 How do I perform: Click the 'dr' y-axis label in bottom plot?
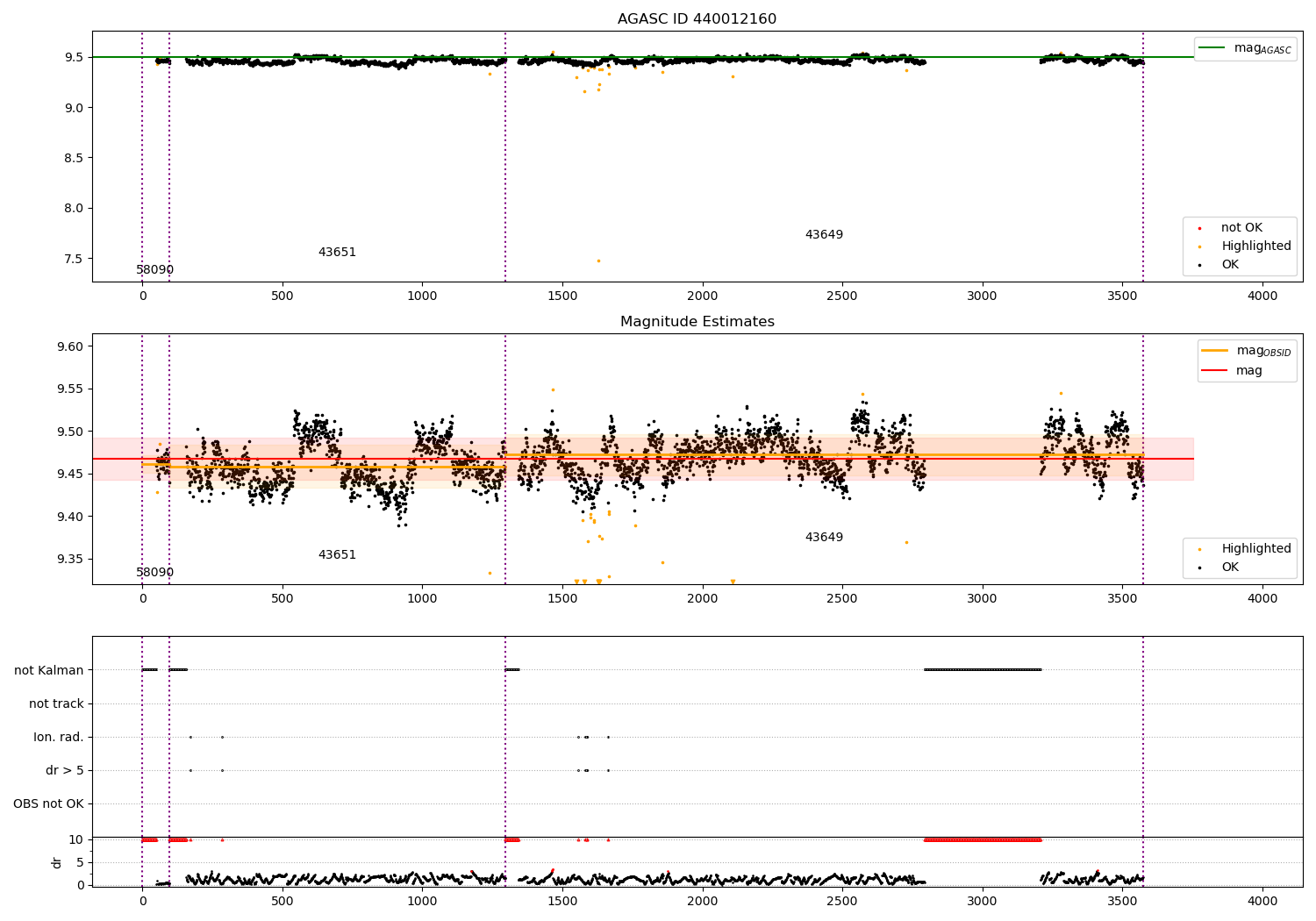point(57,862)
